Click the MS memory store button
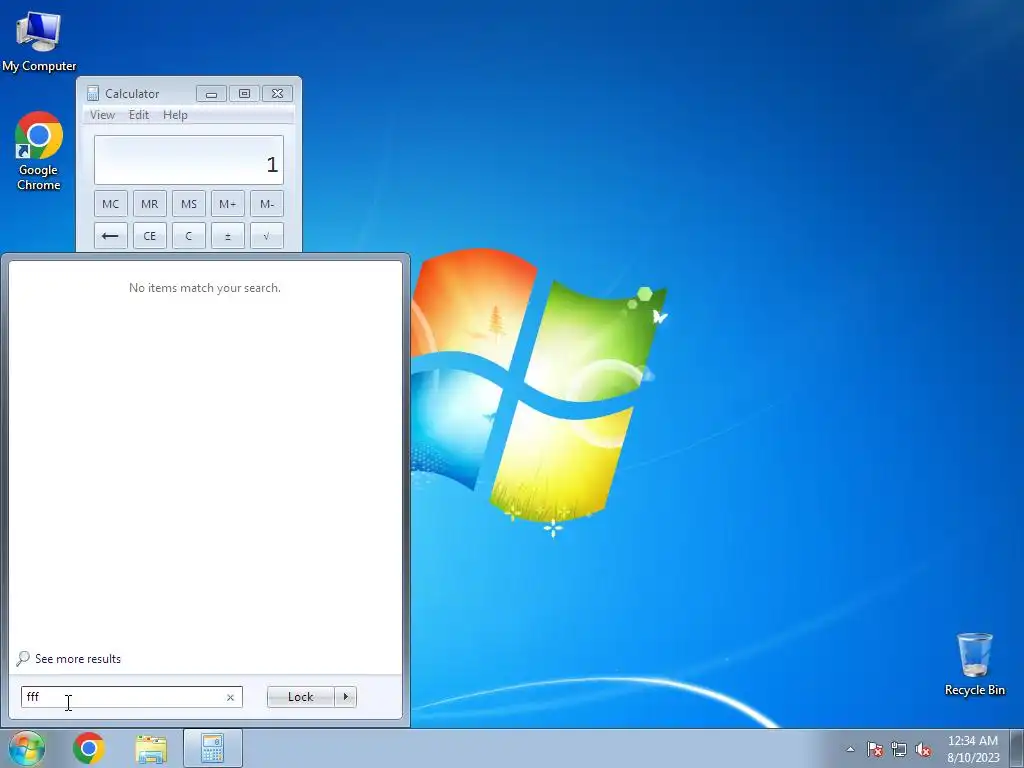This screenshot has width=1024, height=768. coord(189,204)
